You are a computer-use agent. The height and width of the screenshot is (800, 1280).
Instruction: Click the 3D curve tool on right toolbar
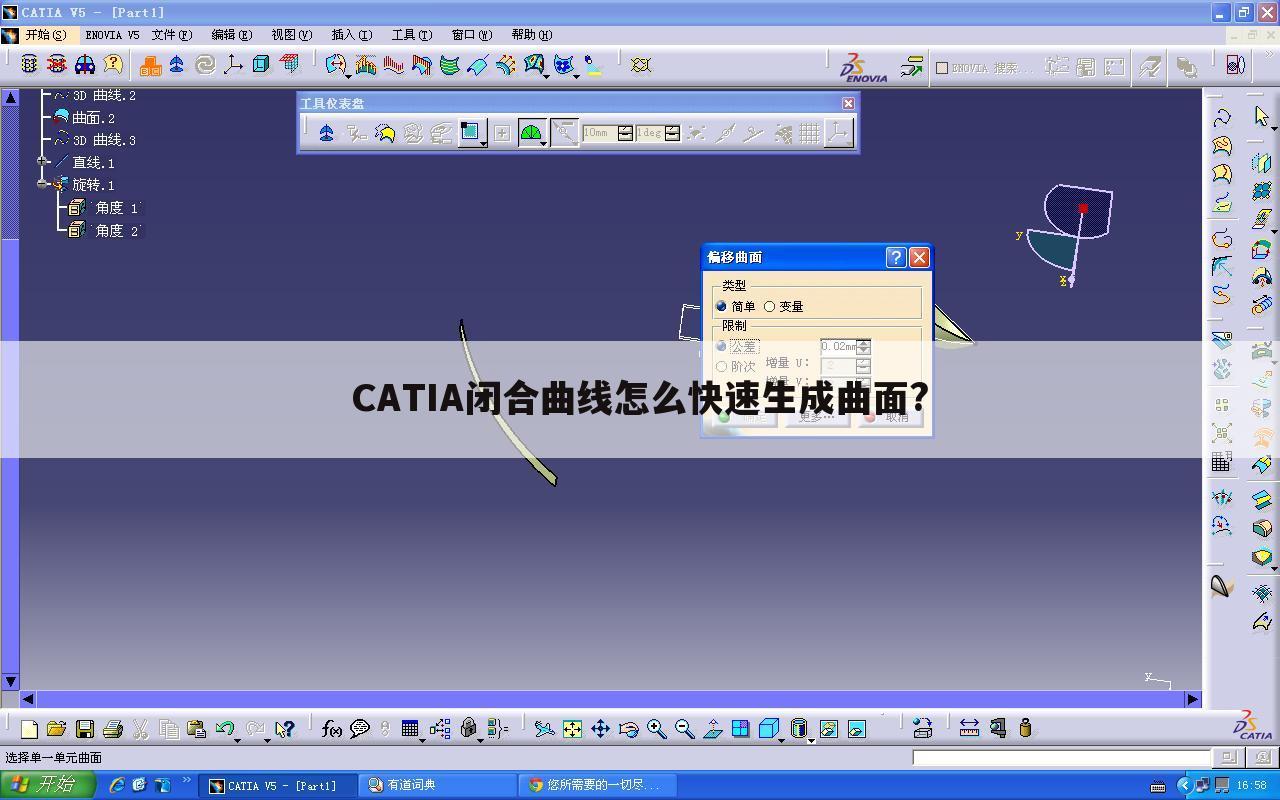pos(1222,117)
